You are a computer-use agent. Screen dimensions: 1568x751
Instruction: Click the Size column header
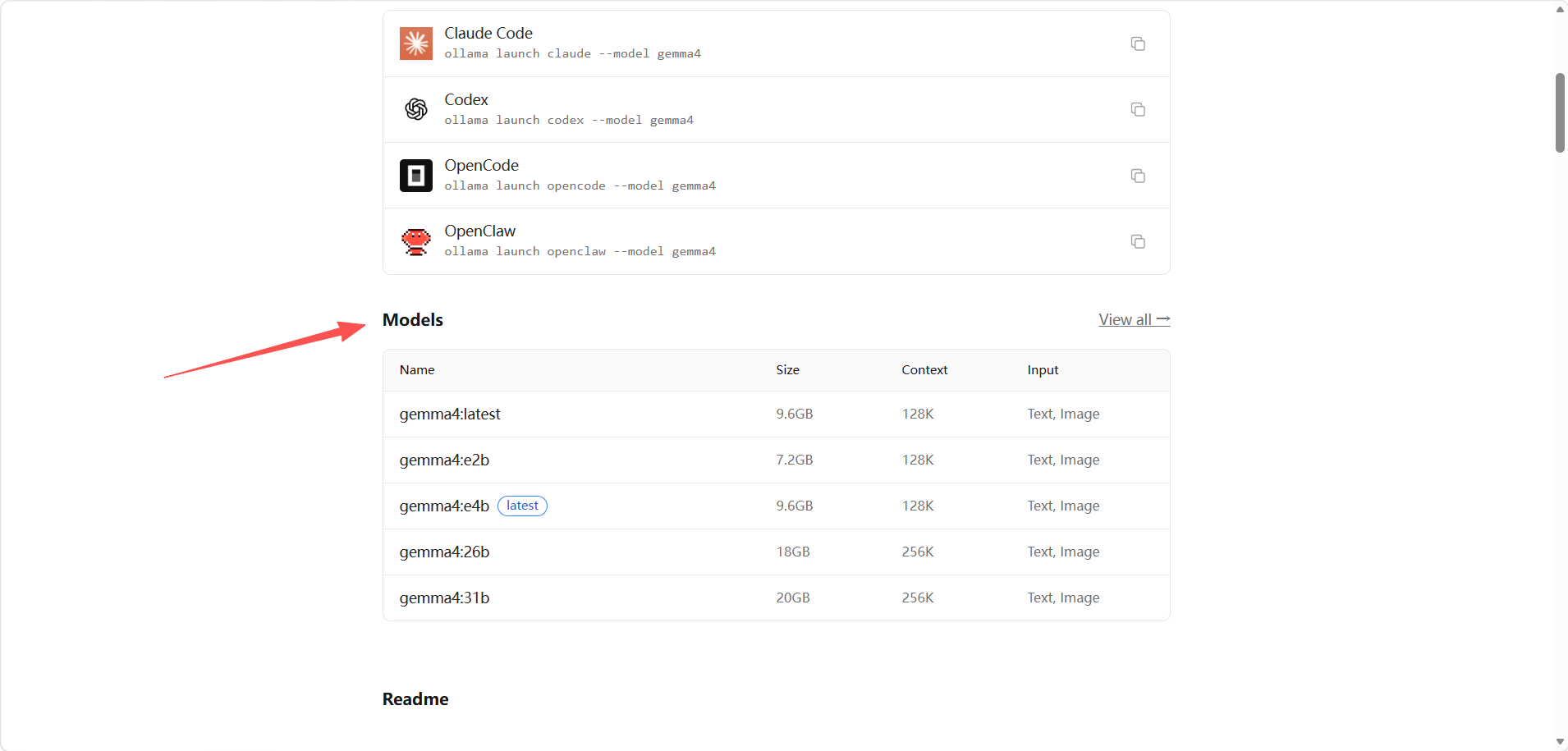tap(787, 370)
